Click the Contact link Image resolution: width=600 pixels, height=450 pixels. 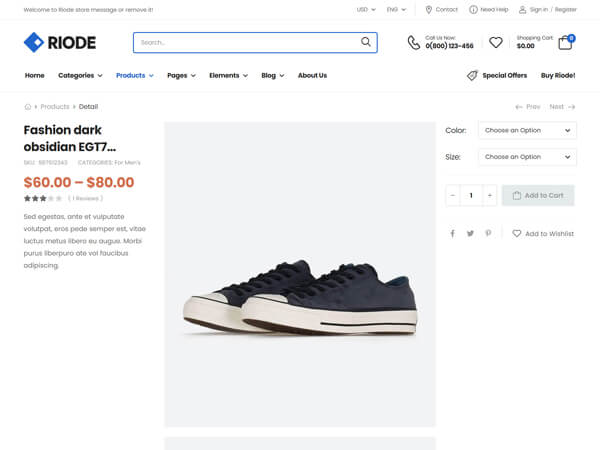tap(447, 10)
